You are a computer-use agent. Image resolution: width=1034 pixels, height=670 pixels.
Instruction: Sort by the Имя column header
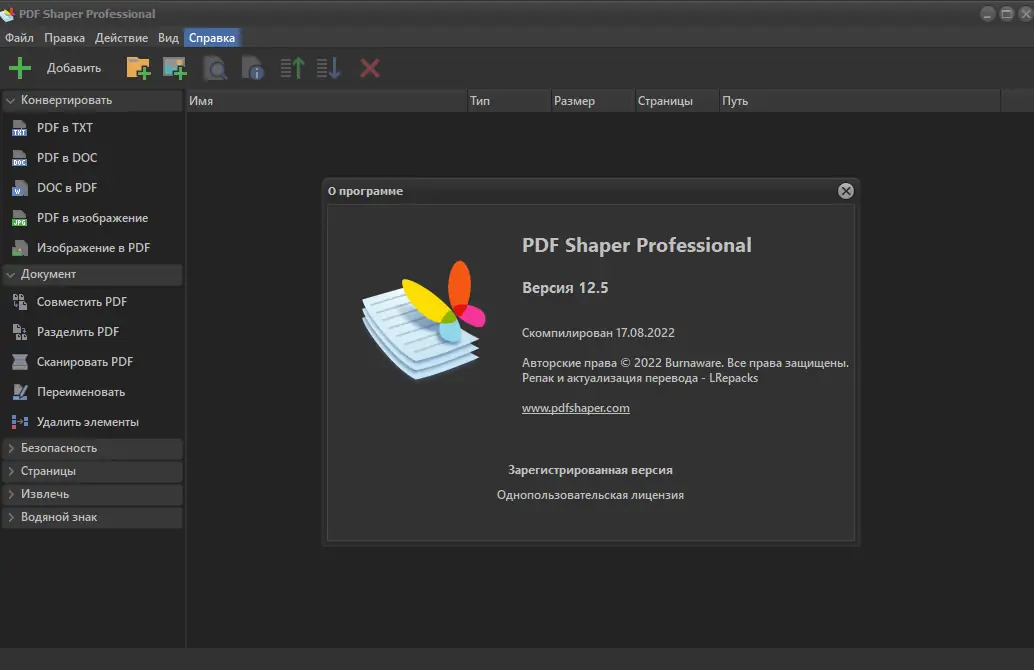[x=326, y=101]
